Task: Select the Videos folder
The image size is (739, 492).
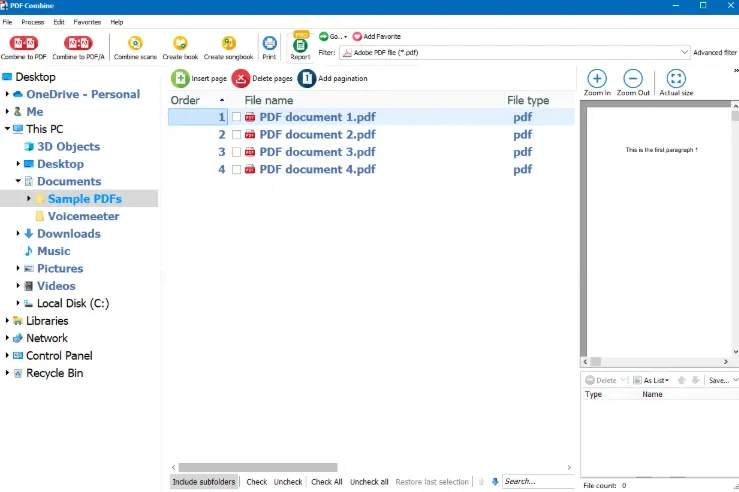Action: [x=56, y=286]
